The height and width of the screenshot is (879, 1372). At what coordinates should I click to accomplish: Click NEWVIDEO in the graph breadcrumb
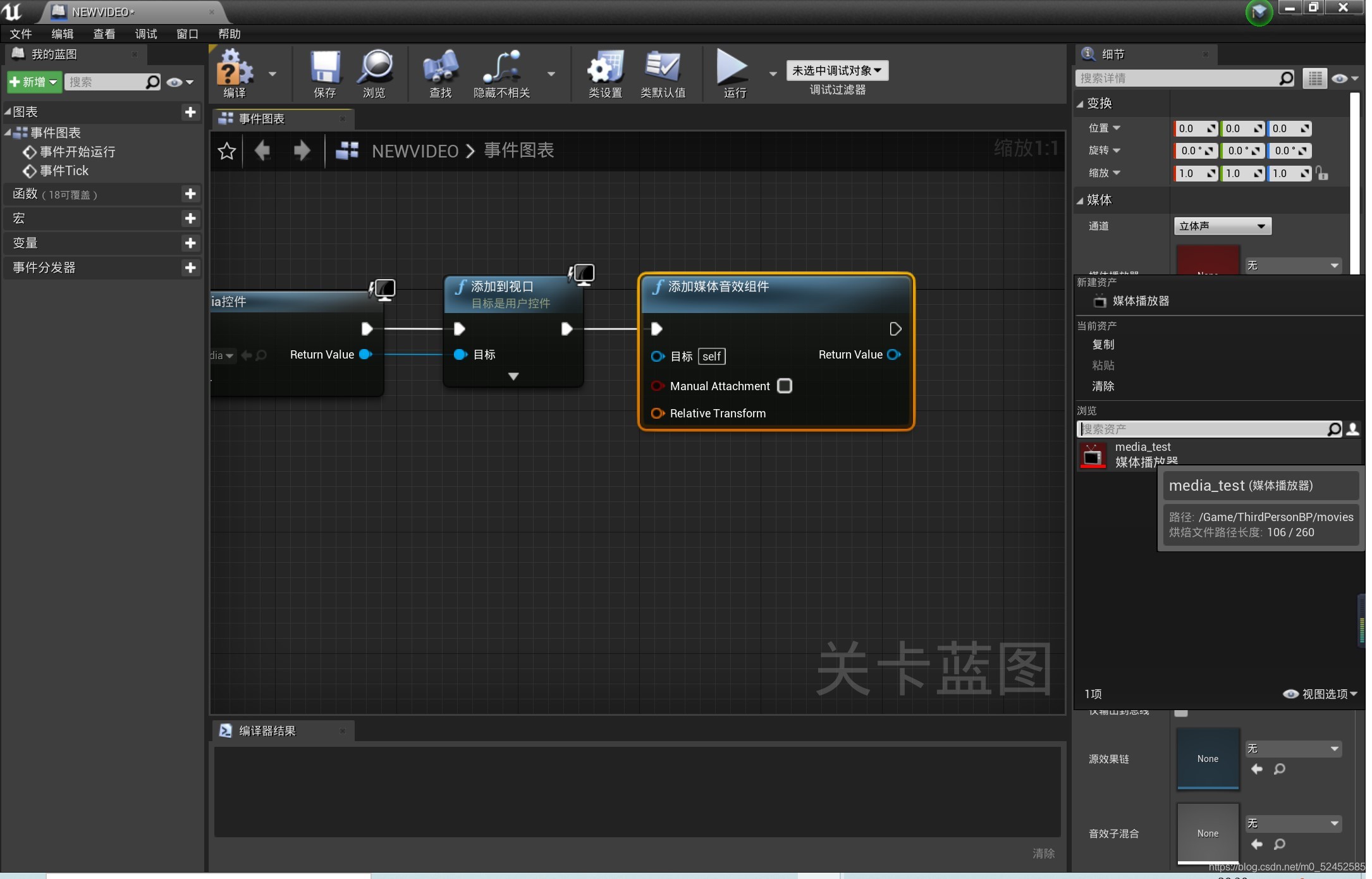pos(415,151)
